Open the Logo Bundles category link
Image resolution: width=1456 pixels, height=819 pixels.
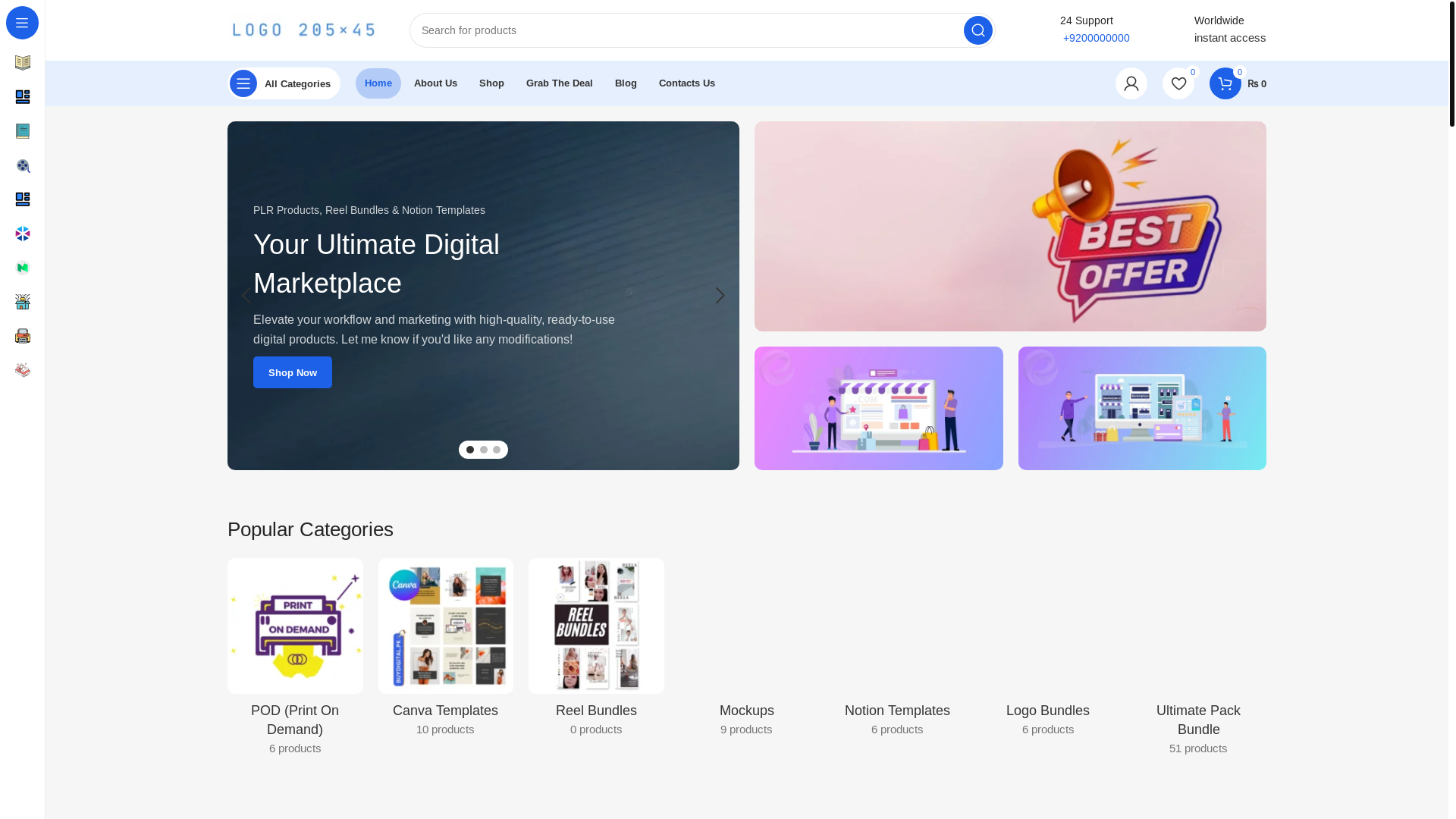pyautogui.click(x=1048, y=711)
